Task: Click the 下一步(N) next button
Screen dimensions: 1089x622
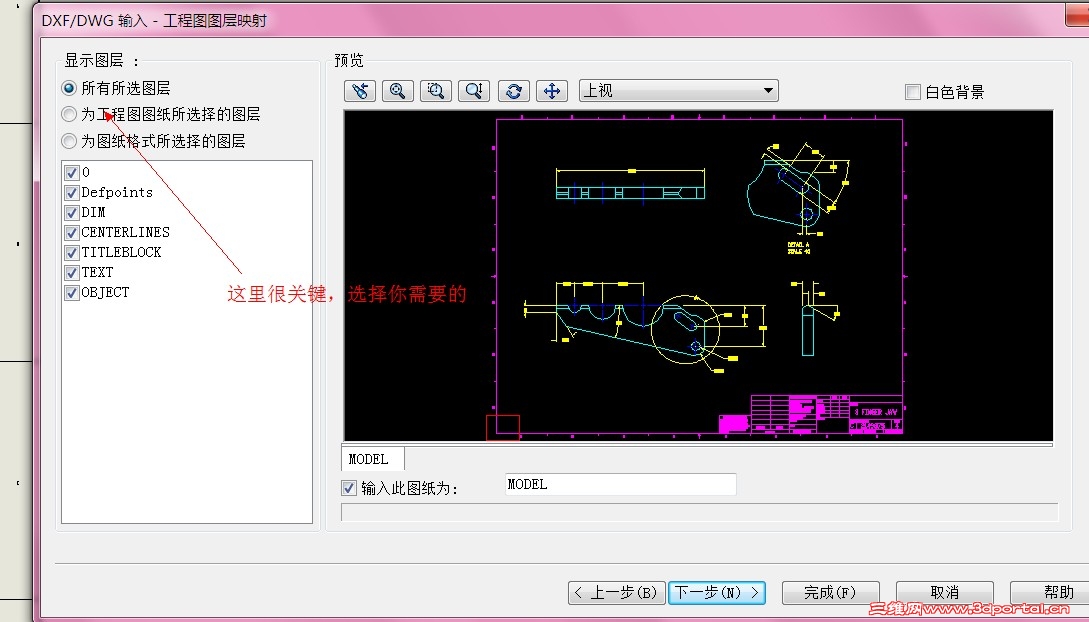Action: [717, 593]
